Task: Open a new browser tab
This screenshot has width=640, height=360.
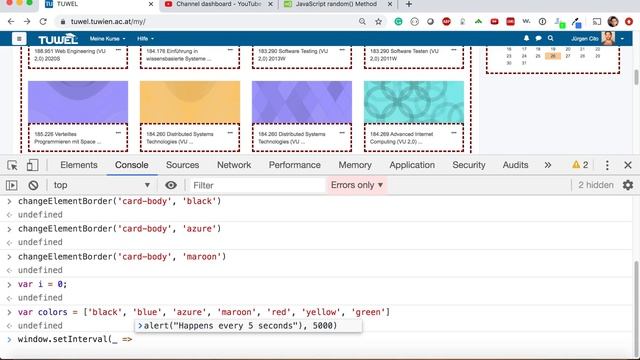Action: pos(409,4)
